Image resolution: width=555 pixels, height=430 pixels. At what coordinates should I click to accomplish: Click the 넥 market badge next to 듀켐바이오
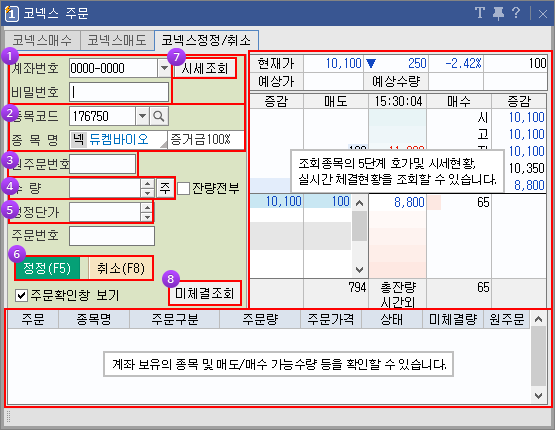click(x=78, y=139)
